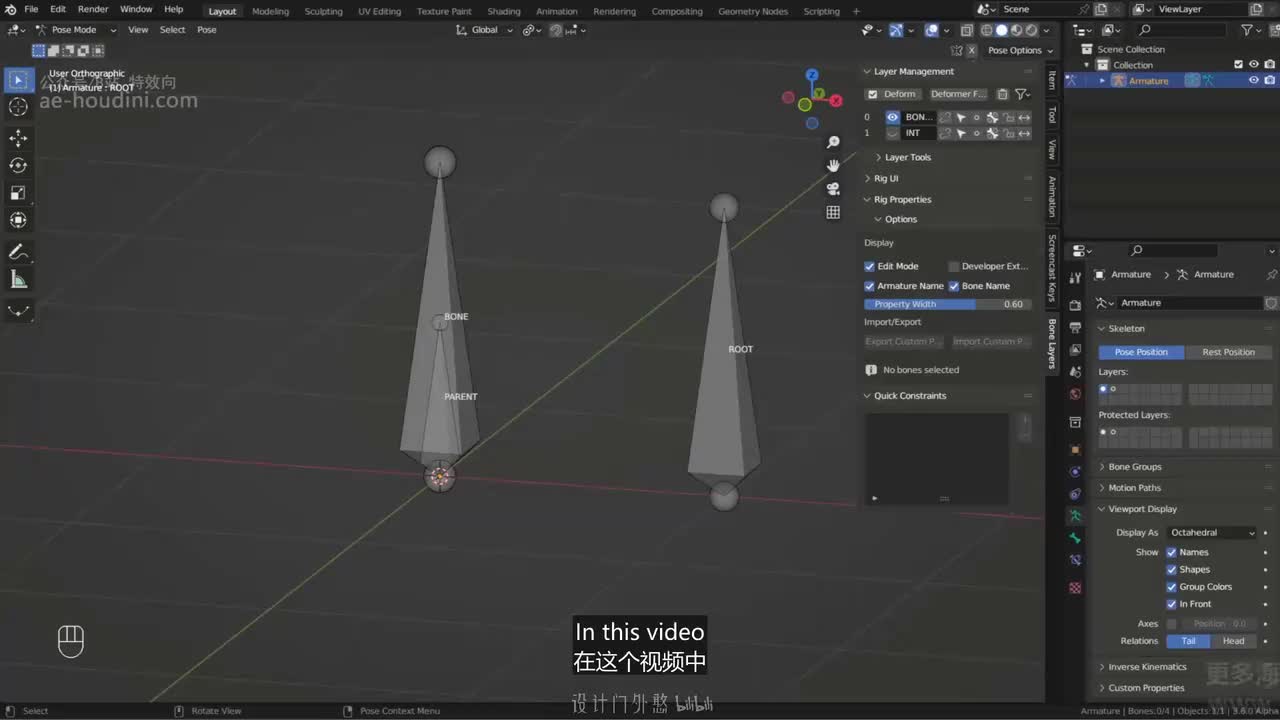Toggle Bone Name checkbox
1280x720 pixels.
click(954, 286)
